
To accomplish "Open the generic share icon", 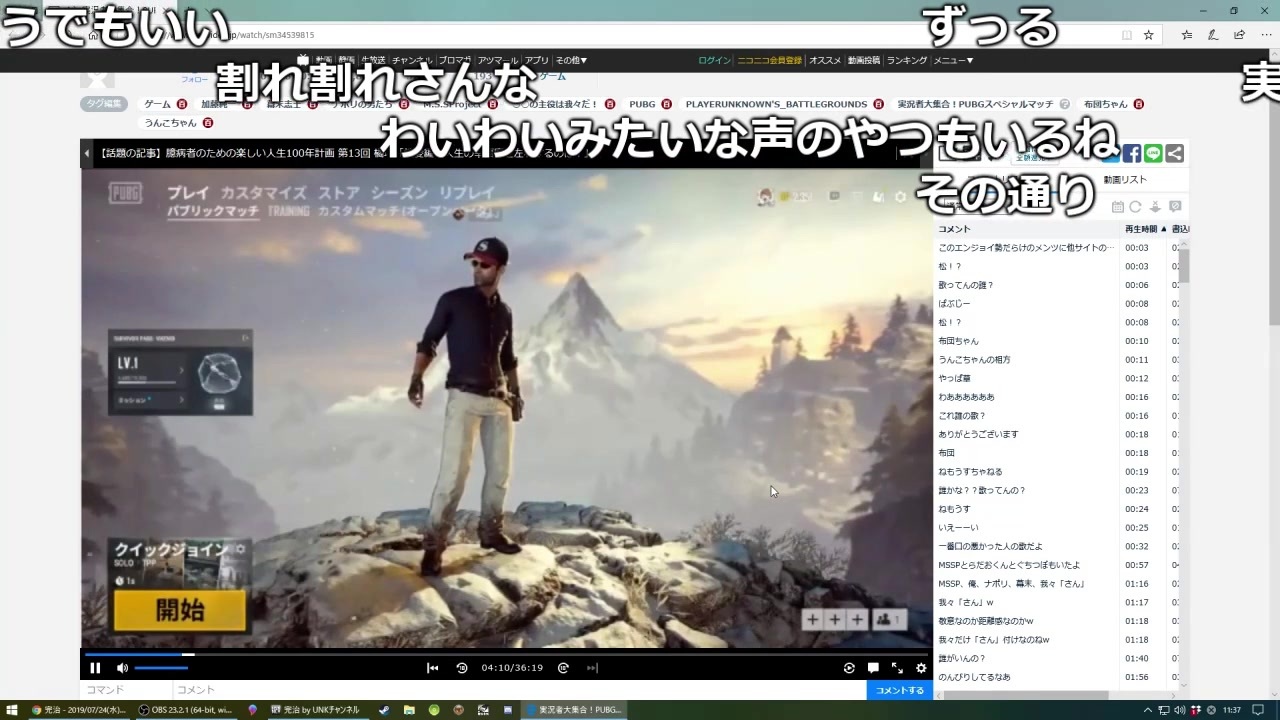I will pos(1175,154).
